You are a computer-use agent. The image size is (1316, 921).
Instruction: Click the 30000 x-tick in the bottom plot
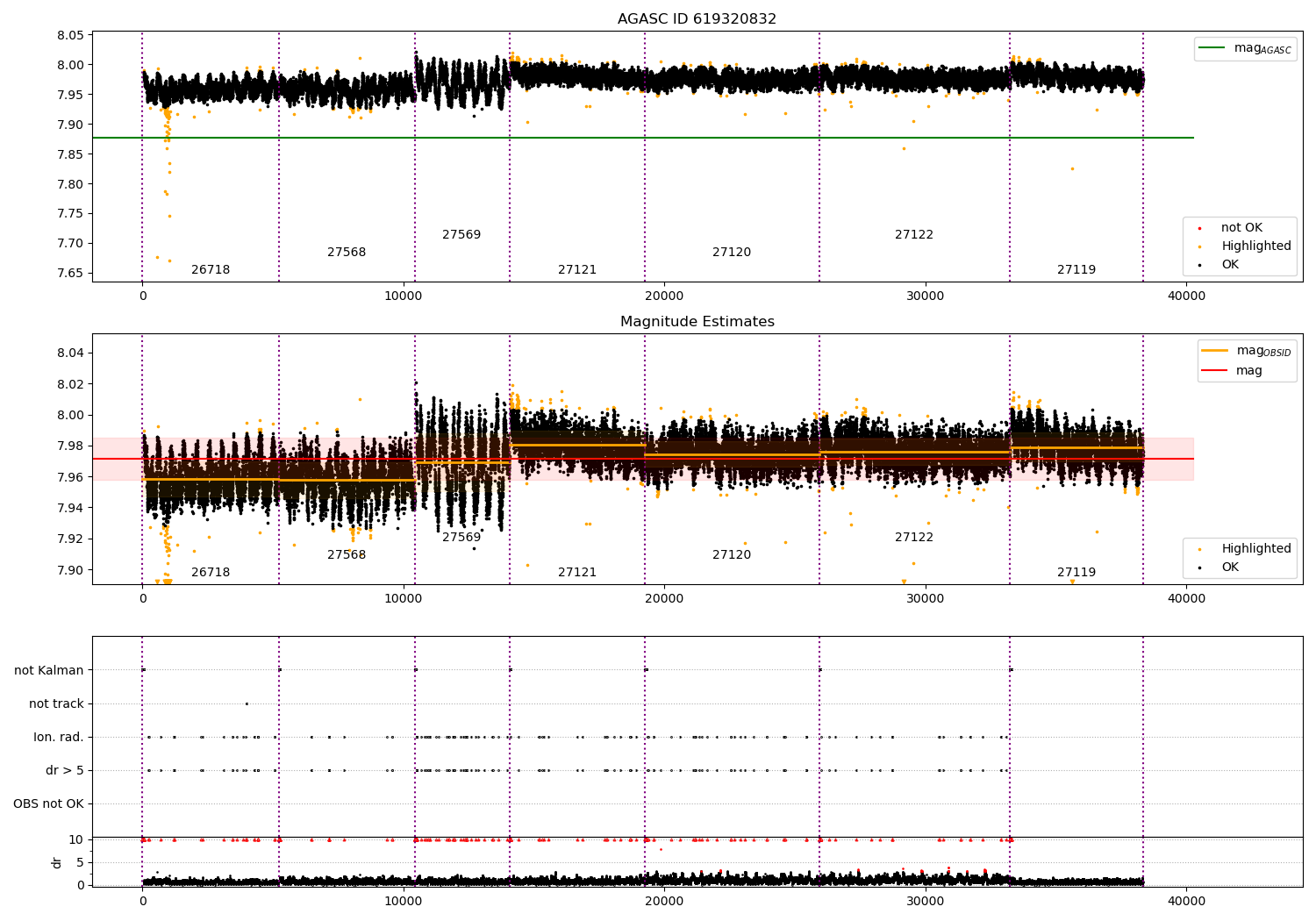point(926,900)
